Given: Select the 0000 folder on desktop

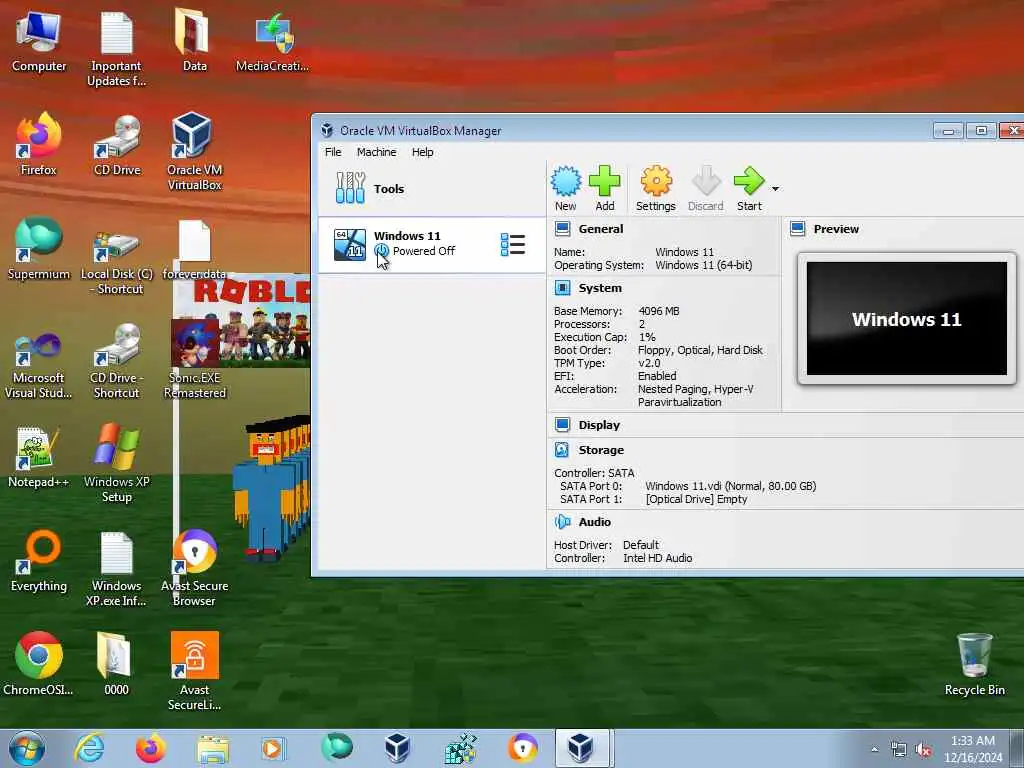Looking at the screenshot, I should tap(116, 664).
